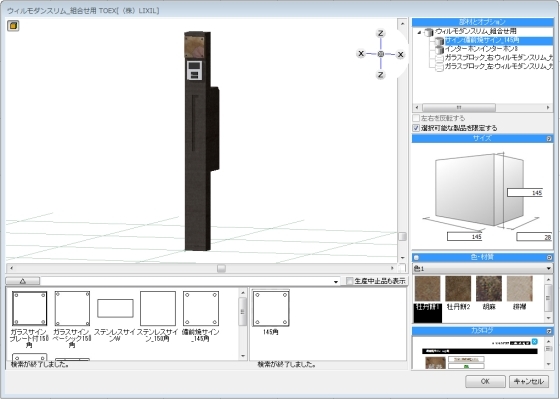Click cylinder icon of the インターホン tree row
560x399 pixels.
click(x=439, y=49)
